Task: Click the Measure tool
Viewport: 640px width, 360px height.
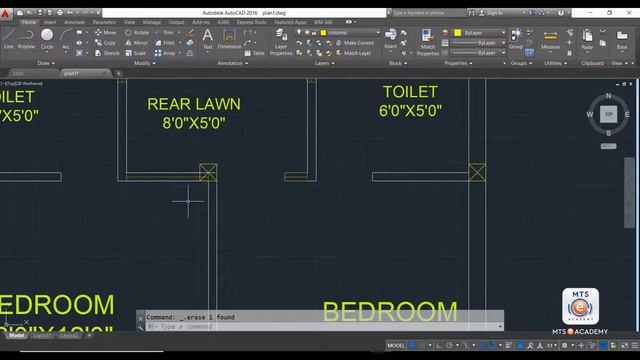Action: [x=550, y=39]
